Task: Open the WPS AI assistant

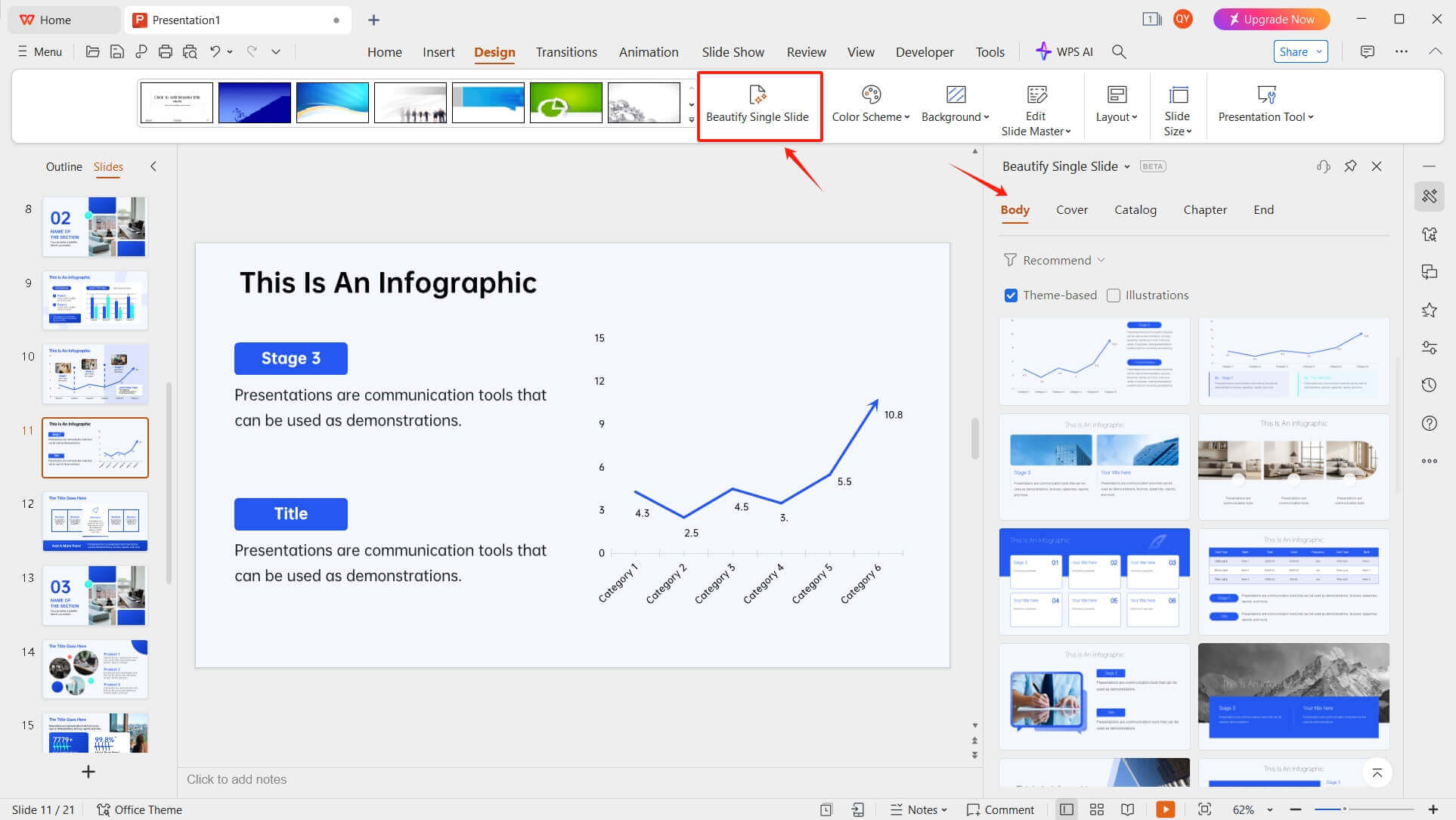Action: tap(1064, 51)
